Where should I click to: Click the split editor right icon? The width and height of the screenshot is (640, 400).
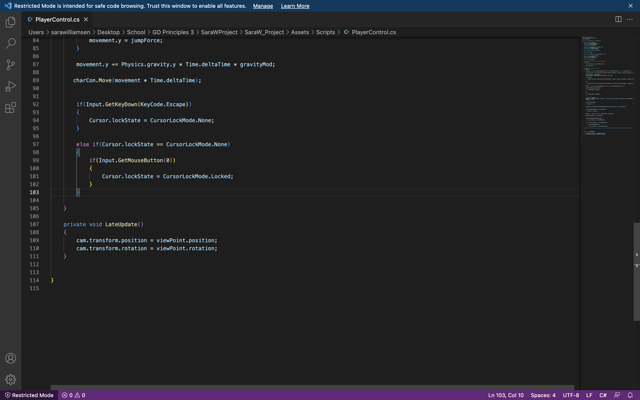coord(618,19)
